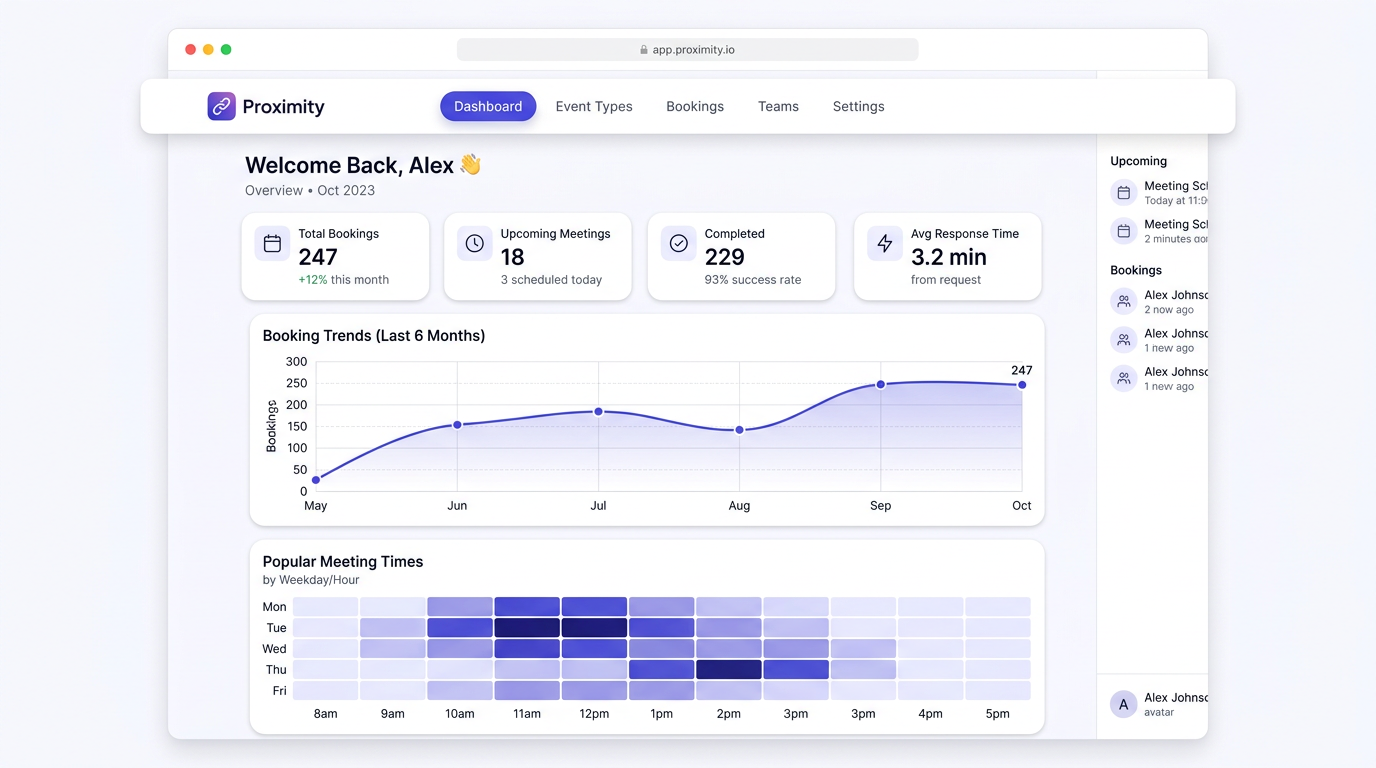Select the October data point on the trend chart
The height and width of the screenshot is (768, 1376).
click(1021, 384)
